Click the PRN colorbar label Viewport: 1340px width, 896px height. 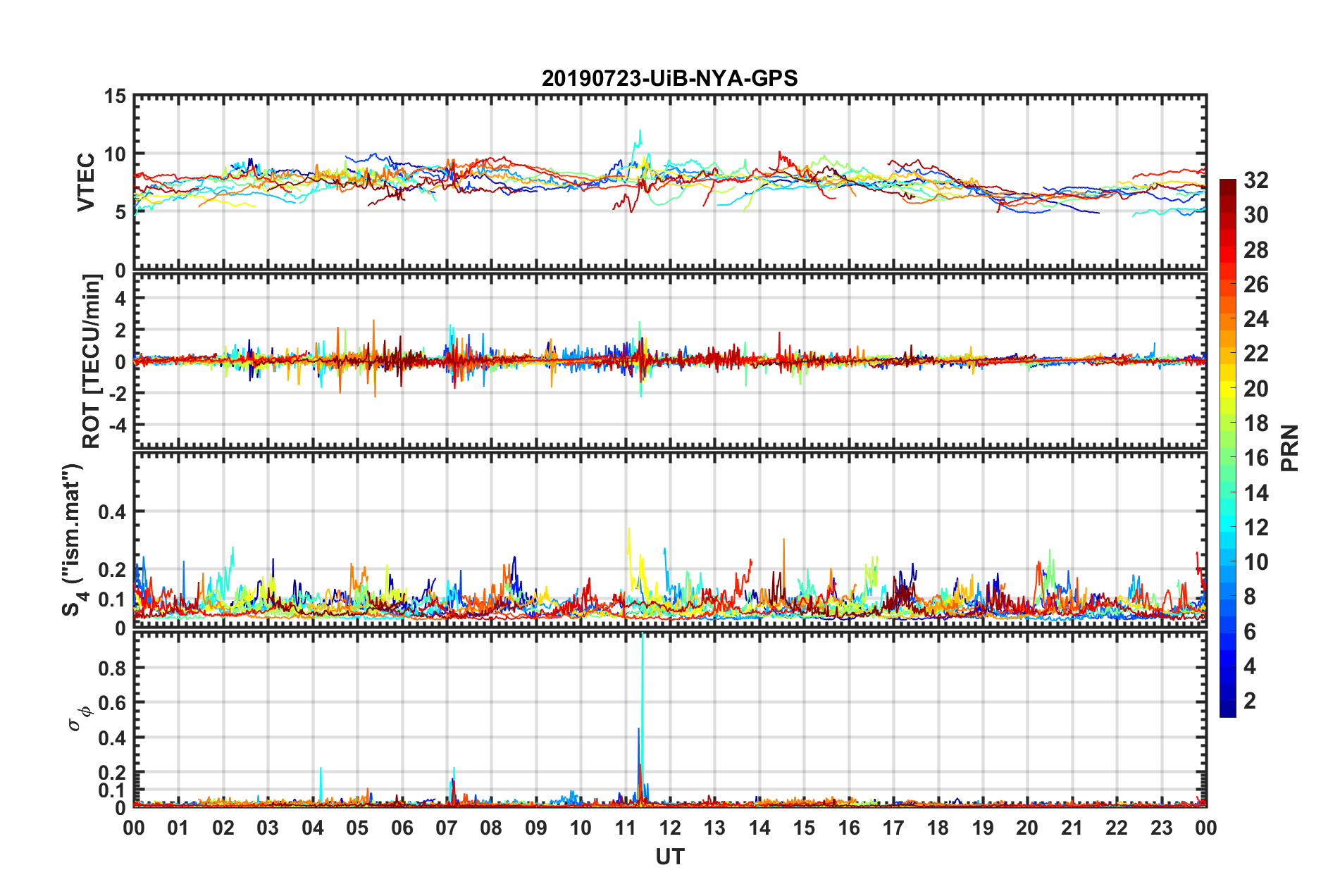(x=1289, y=448)
